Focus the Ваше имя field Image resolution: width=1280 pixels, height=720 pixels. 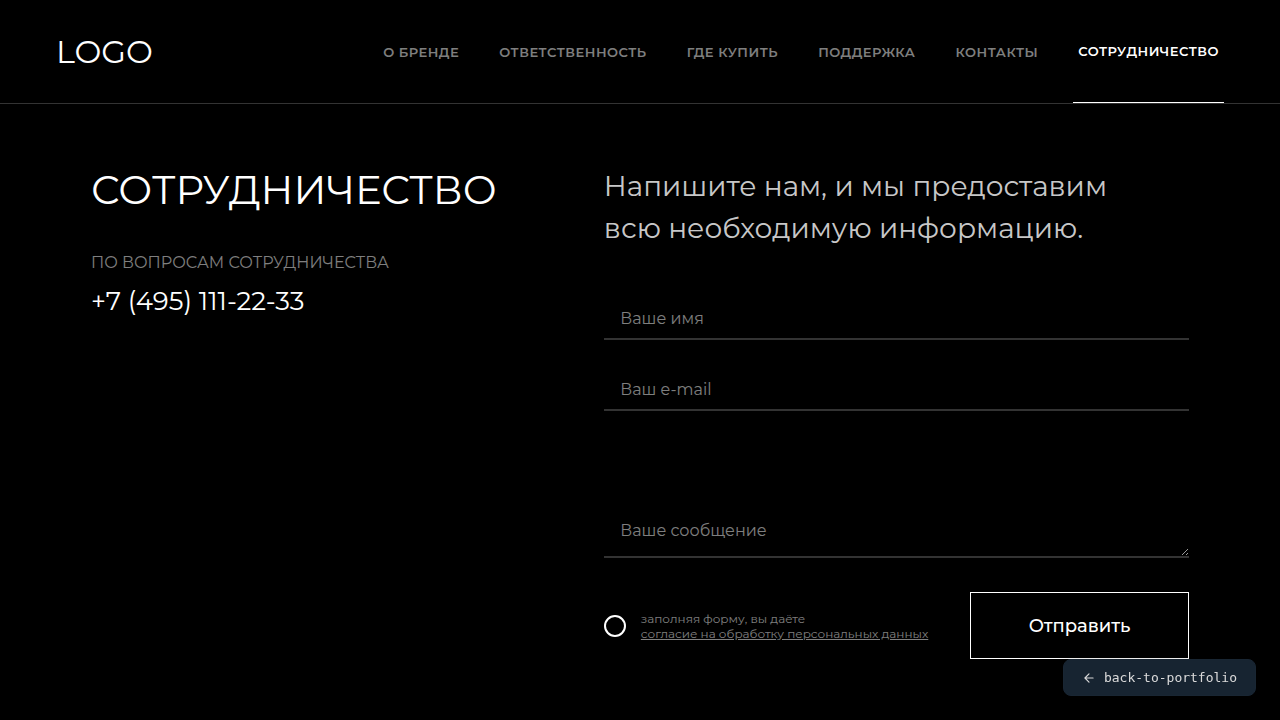[x=896, y=319]
